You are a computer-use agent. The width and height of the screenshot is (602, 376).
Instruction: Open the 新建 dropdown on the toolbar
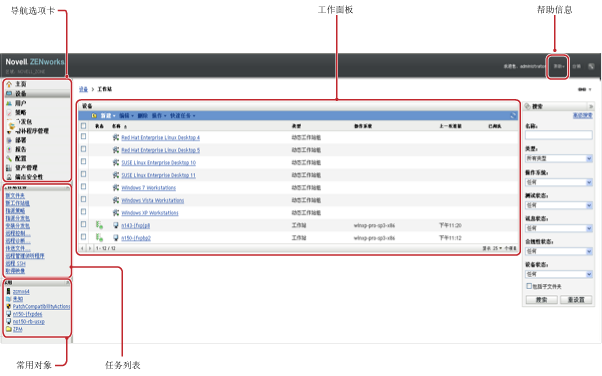[x=108, y=116]
